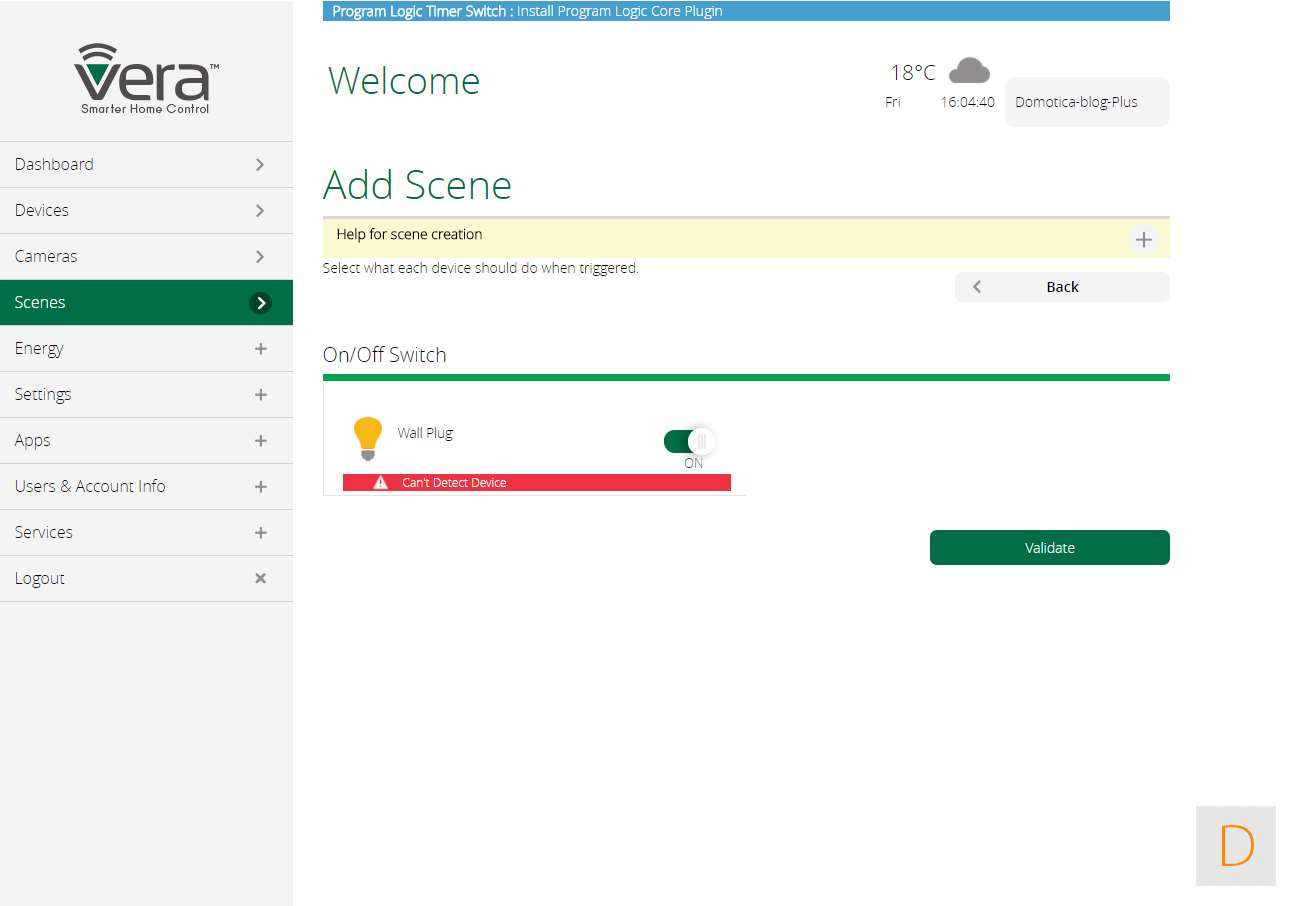Expand the Help for scene creation panel
Viewport: 1296px width, 906px height.
tap(1143, 240)
